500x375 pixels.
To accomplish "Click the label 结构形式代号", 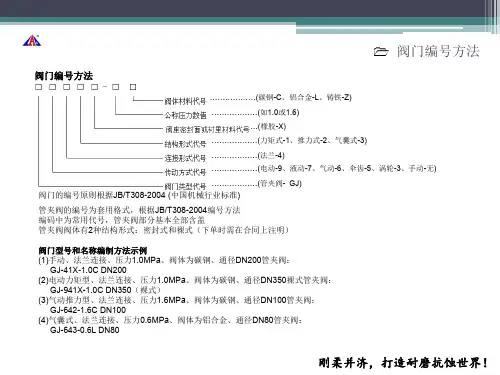I will click(x=185, y=144).
